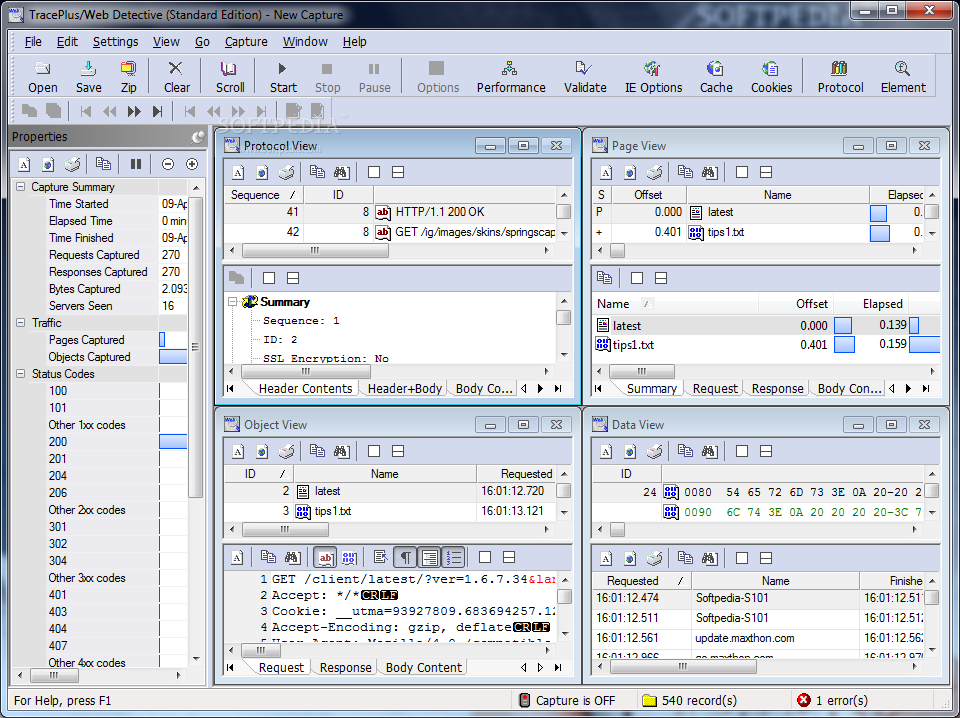Open the Element tool
Viewport: 960px width, 718px height.
[902, 77]
